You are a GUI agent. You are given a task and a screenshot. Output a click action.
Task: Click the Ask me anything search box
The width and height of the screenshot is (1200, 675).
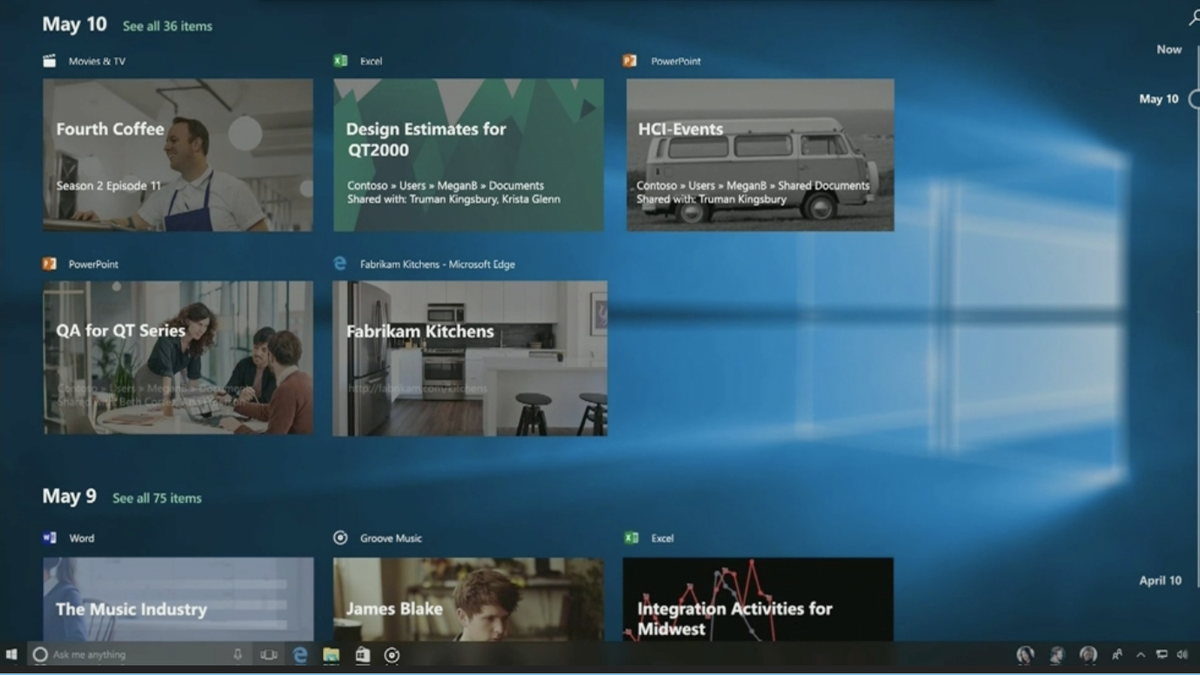coord(130,655)
